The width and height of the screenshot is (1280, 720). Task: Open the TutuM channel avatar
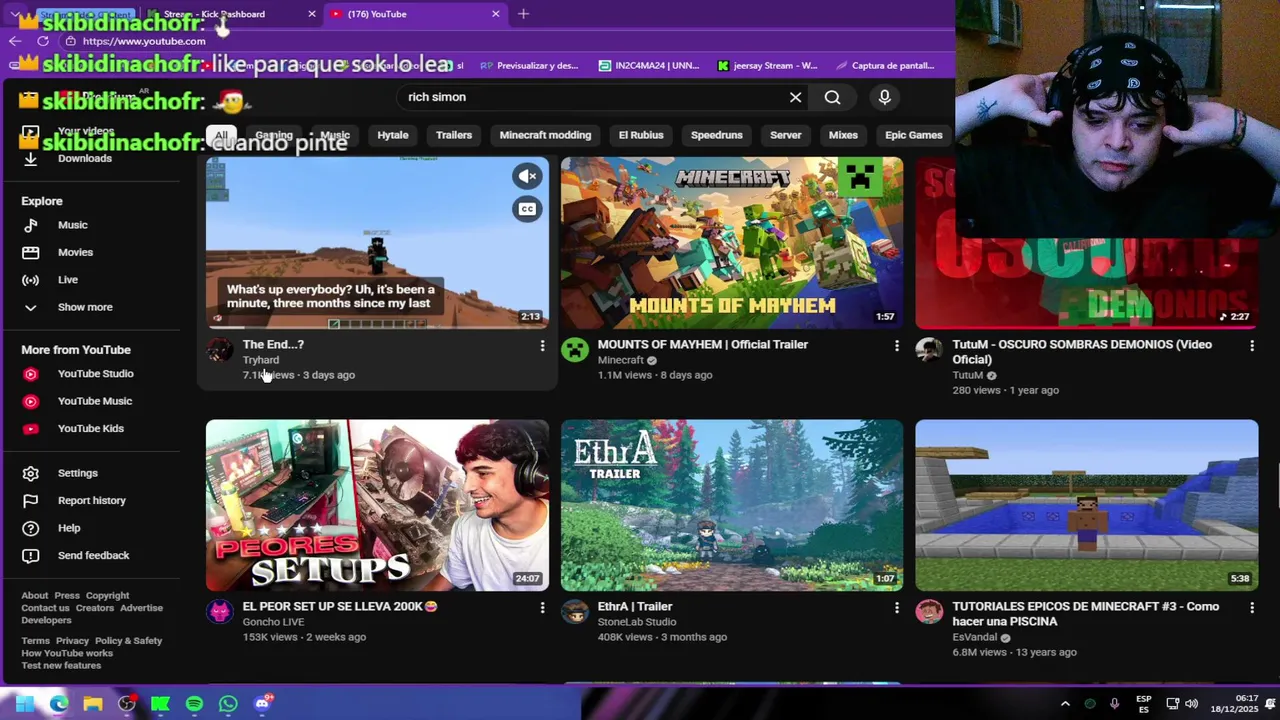coord(929,350)
